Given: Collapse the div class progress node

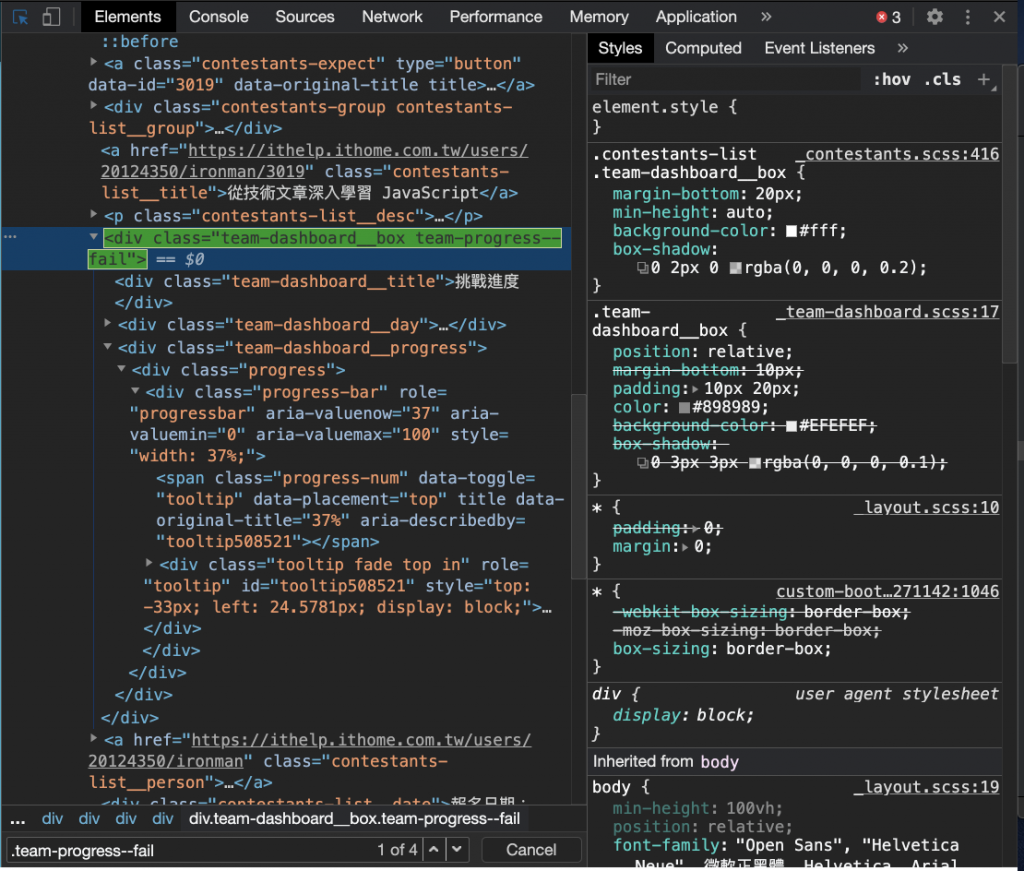Looking at the screenshot, I should click(x=121, y=369).
